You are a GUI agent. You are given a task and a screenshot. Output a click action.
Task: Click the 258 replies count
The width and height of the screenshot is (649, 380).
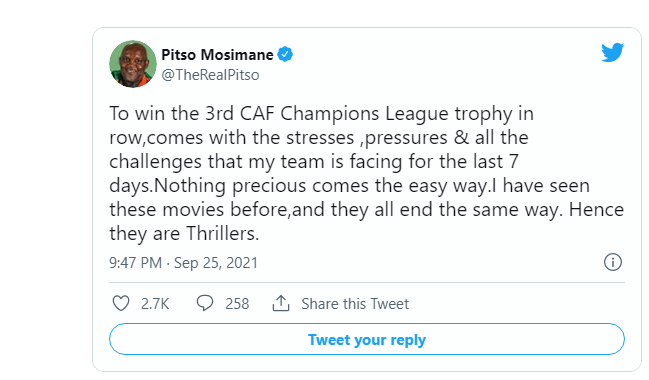[237, 304]
